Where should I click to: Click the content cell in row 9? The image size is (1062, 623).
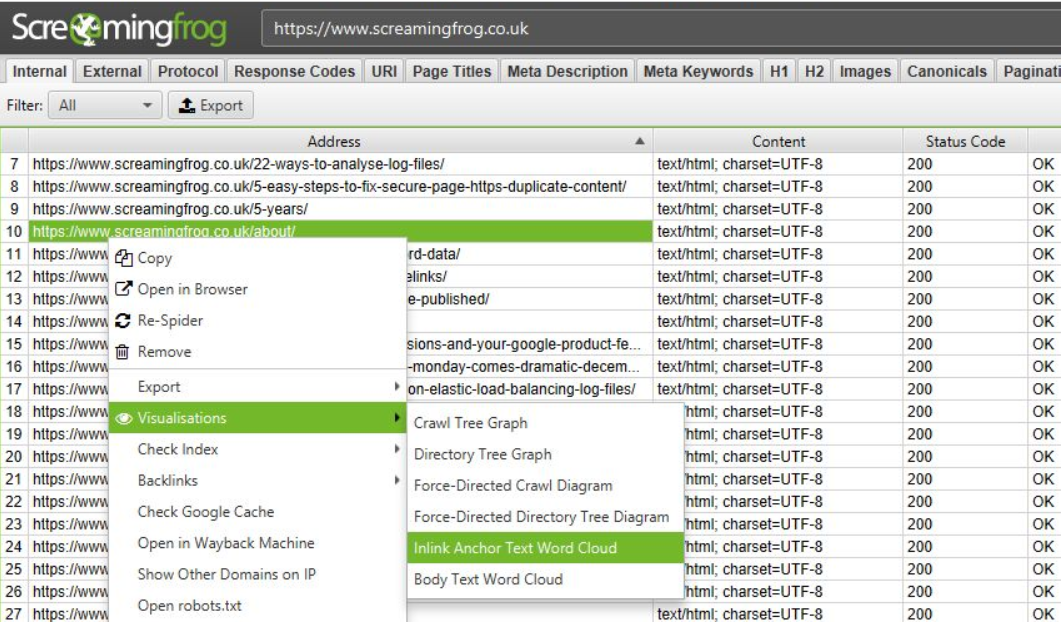[778, 209]
